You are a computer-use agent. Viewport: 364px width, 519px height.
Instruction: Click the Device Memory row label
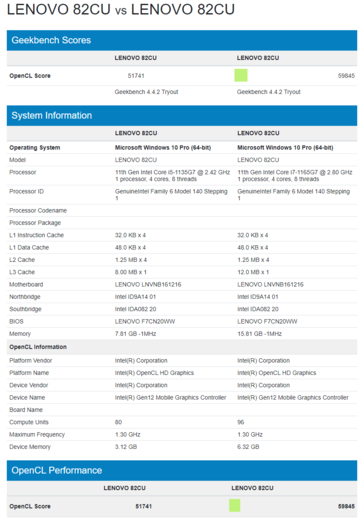[x=30, y=447]
